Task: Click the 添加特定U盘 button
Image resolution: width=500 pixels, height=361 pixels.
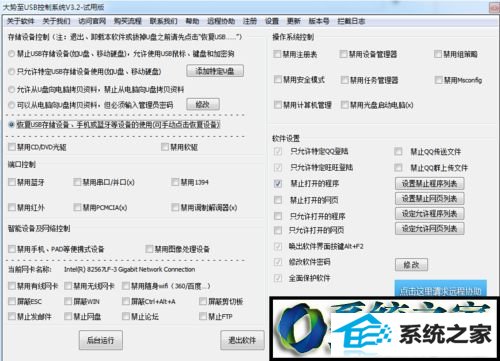Action: [215, 71]
